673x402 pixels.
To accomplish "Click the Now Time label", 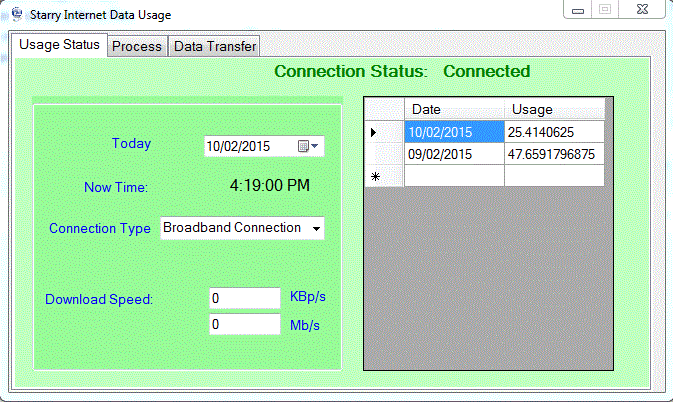I will click(x=116, y=187).
